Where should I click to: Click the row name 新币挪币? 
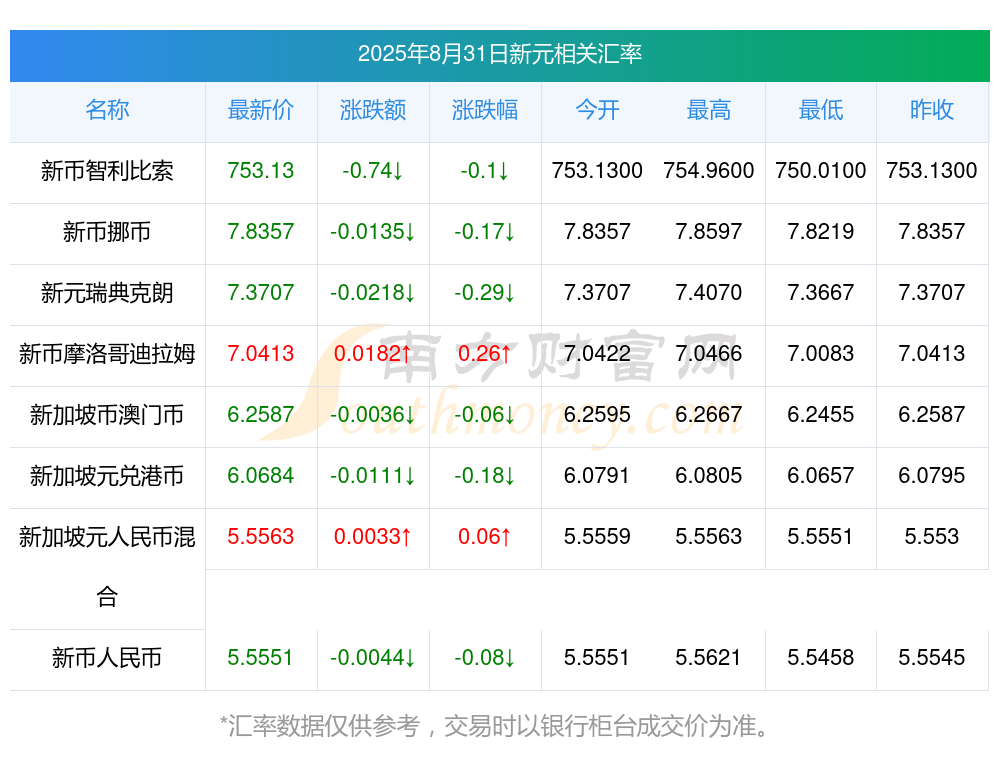pos(107,232)
